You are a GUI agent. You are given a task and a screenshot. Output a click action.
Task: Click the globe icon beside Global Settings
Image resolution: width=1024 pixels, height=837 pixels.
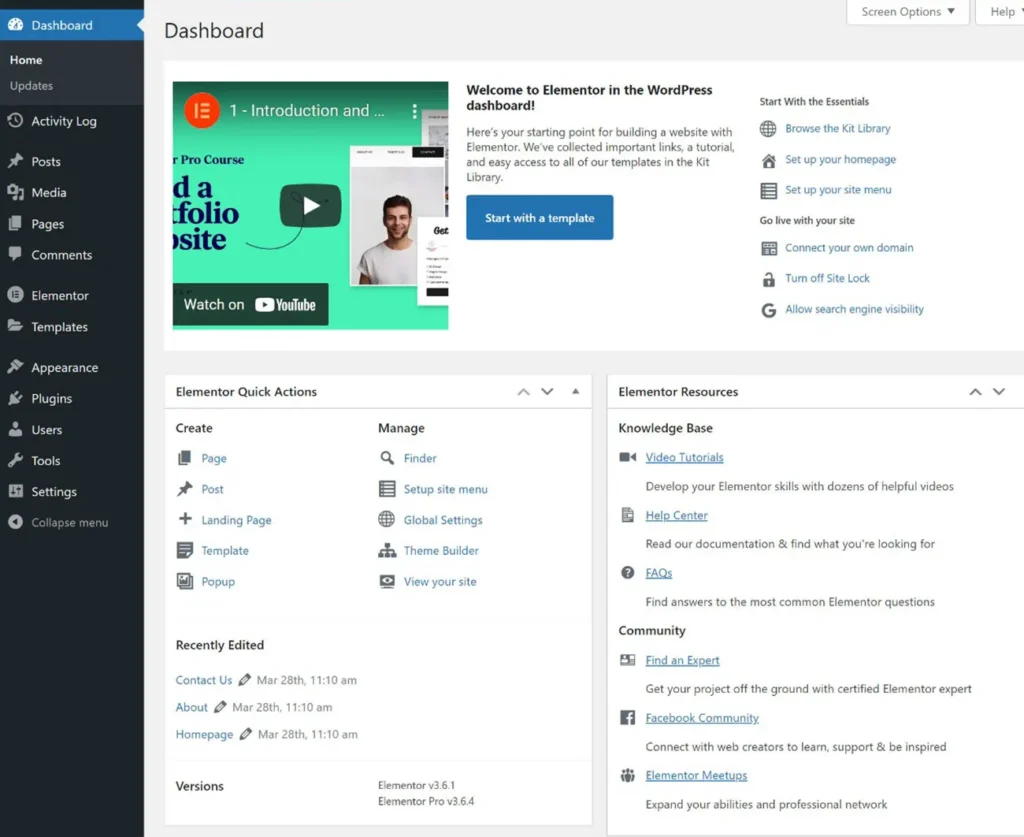[387, 519]
